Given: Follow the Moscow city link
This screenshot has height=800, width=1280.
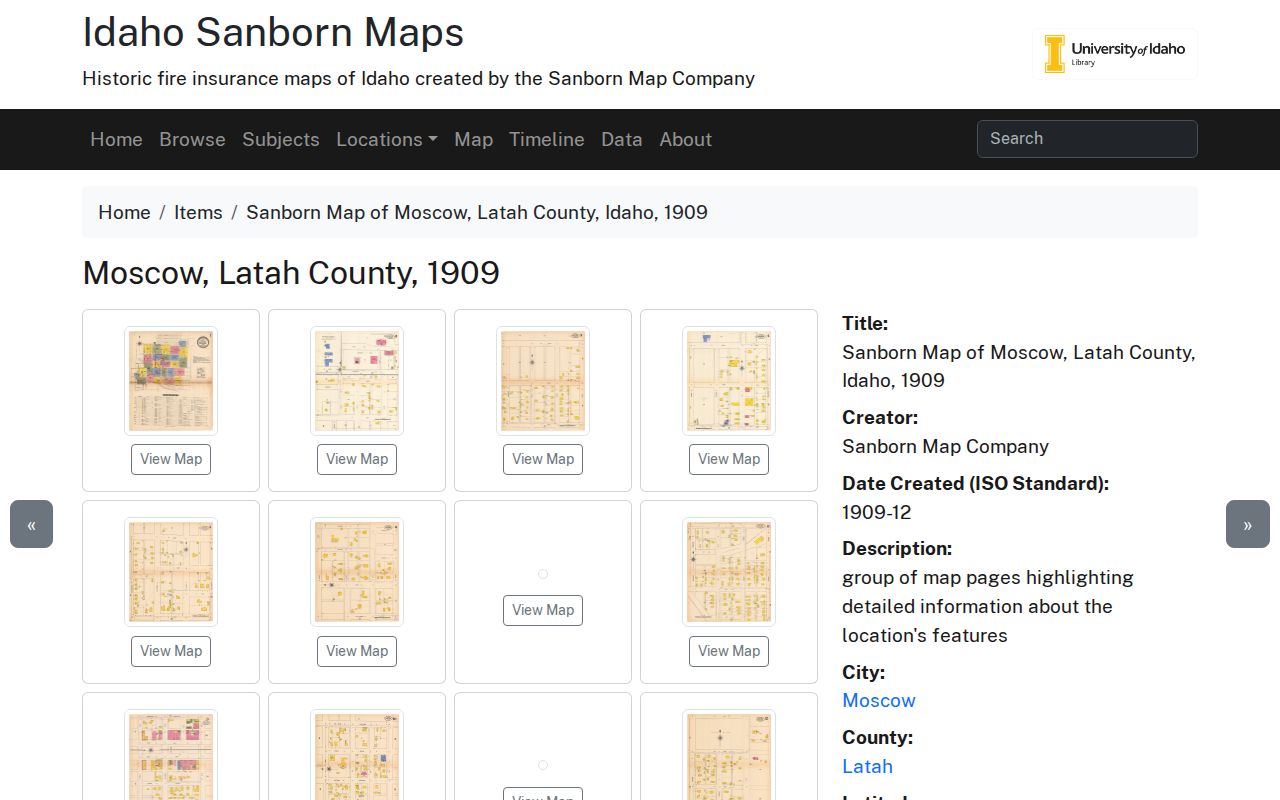Looking at the screenshot, I should (879, 700).
